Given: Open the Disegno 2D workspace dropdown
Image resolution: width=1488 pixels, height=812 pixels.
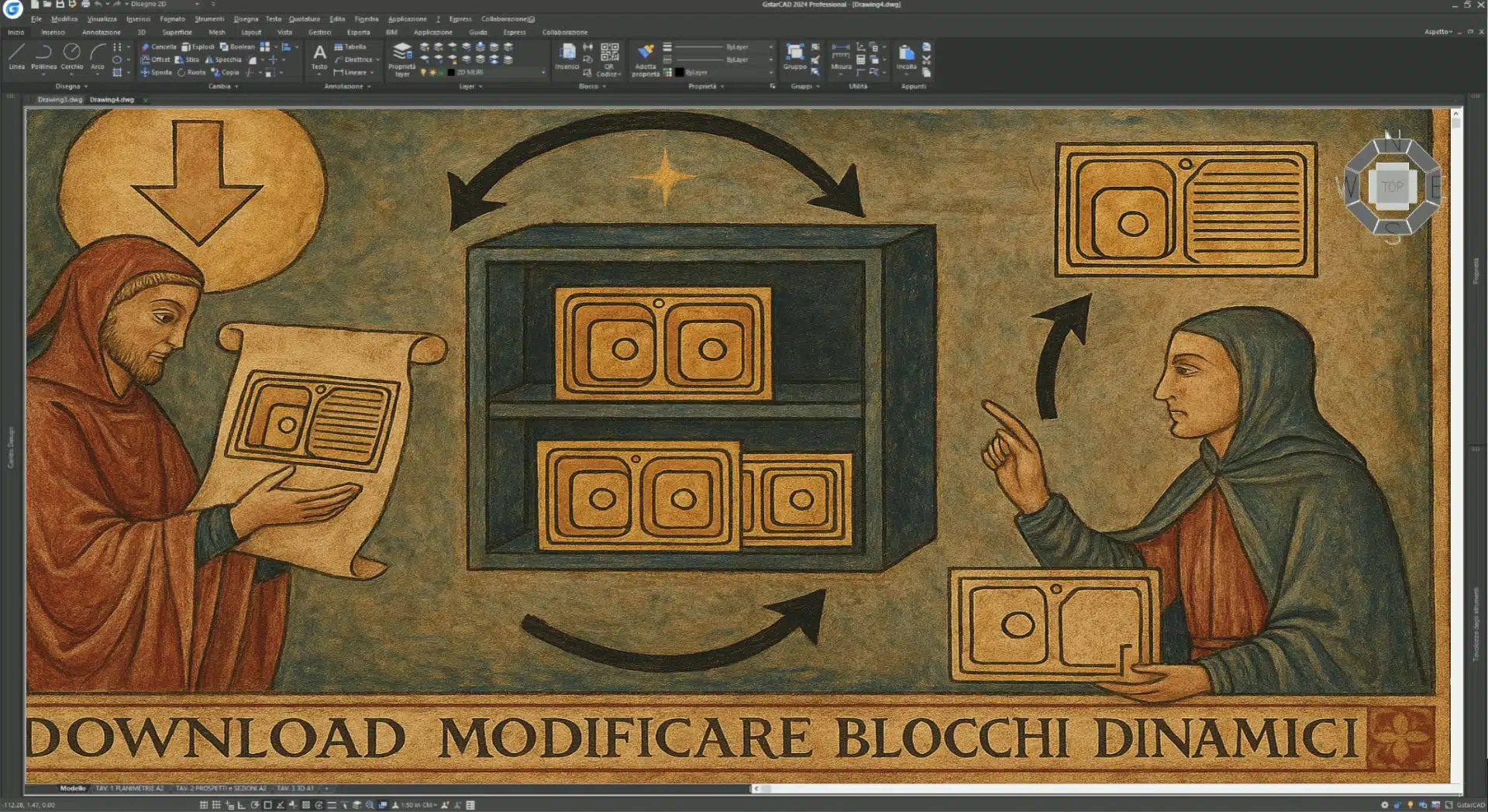Looking at the screenshot, I should click(164, 4).
